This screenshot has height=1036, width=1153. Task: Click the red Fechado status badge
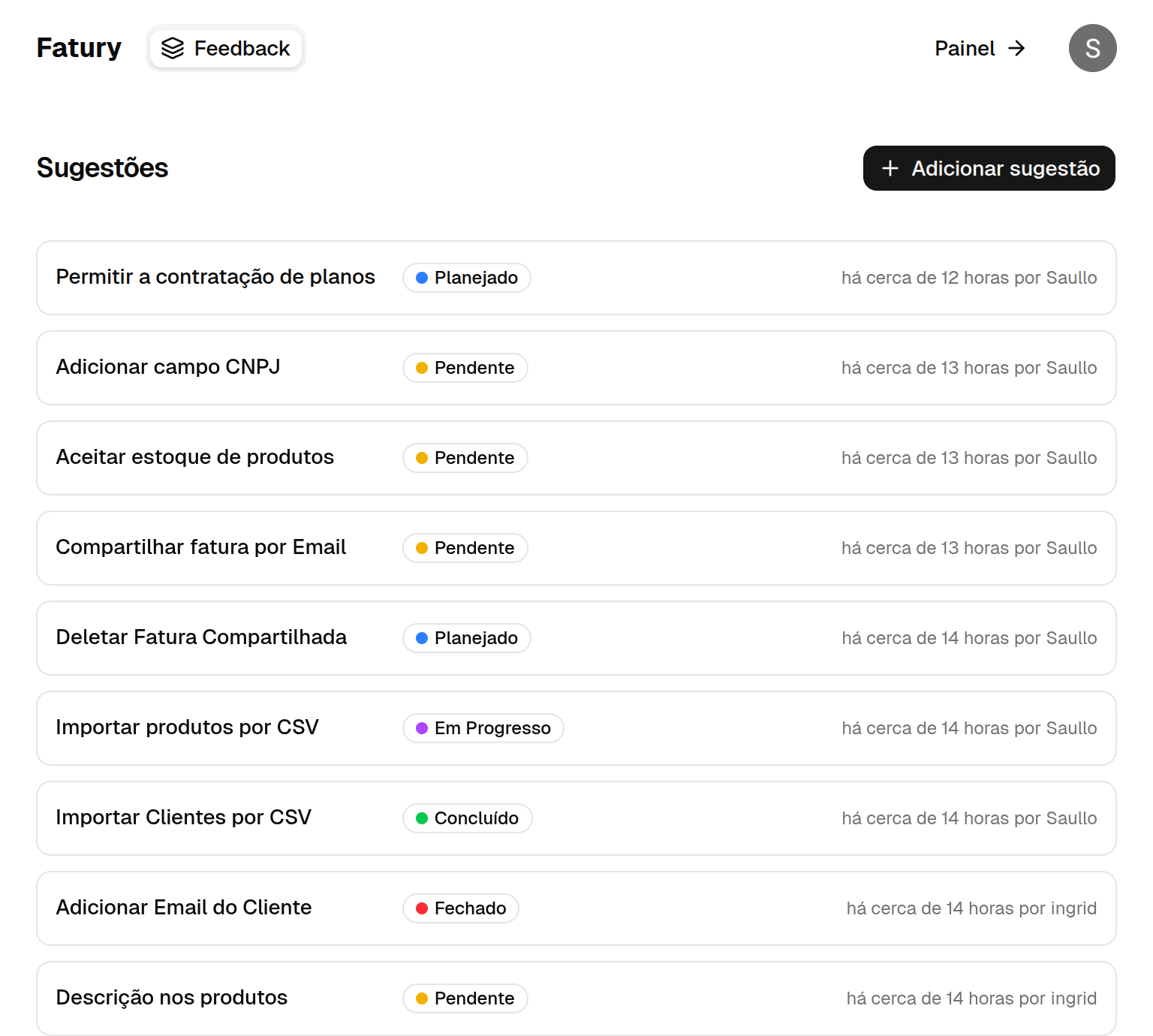[x=460, y=908]
